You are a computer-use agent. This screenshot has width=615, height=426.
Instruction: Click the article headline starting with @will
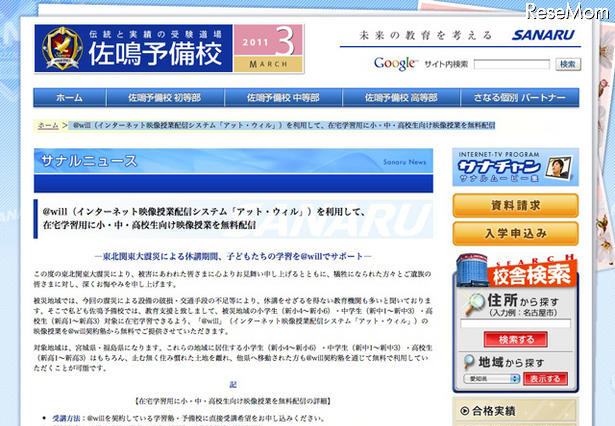204,218
